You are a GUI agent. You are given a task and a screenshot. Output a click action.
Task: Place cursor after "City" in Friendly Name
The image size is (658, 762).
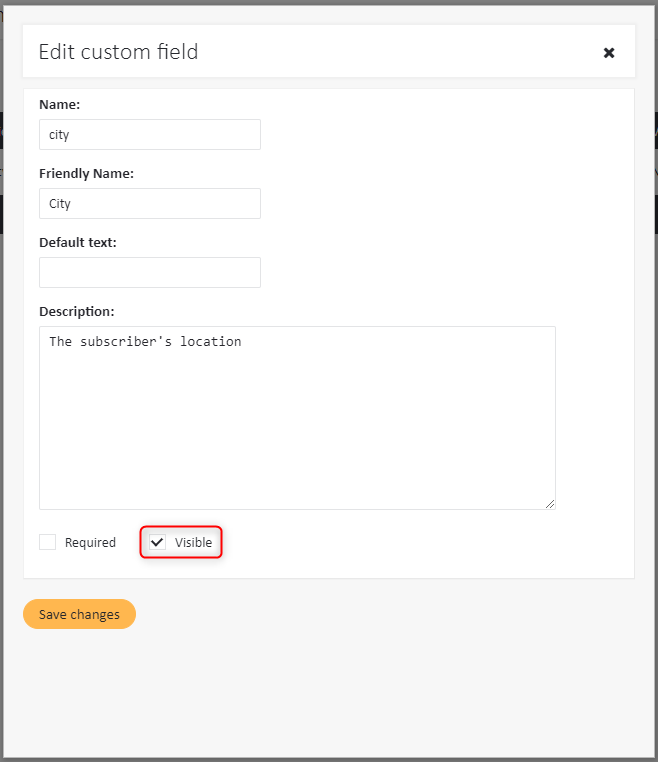pyautogui.click(x=72, y=204)
